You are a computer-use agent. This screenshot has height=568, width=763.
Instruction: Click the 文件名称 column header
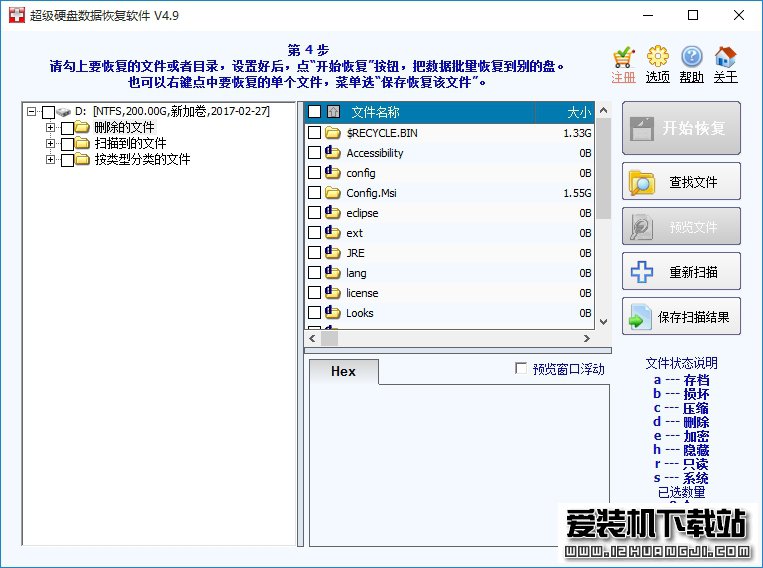(x=375, y=112)
